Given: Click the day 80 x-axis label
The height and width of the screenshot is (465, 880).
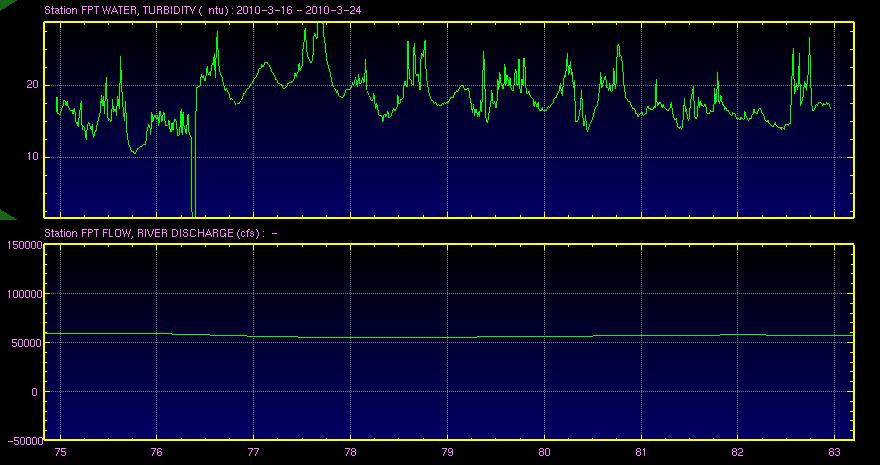Looking at the screenshot, I should [x=544, y=453].
